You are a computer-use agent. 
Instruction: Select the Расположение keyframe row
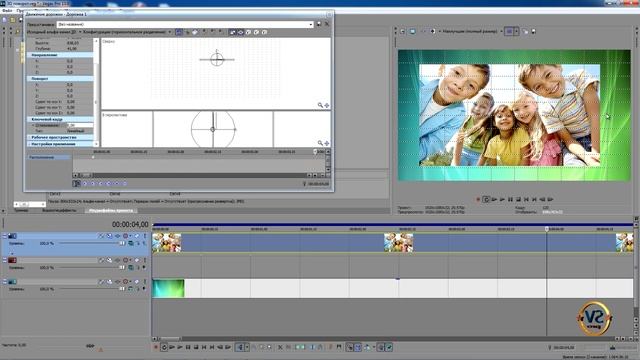(x=49, y=157)
